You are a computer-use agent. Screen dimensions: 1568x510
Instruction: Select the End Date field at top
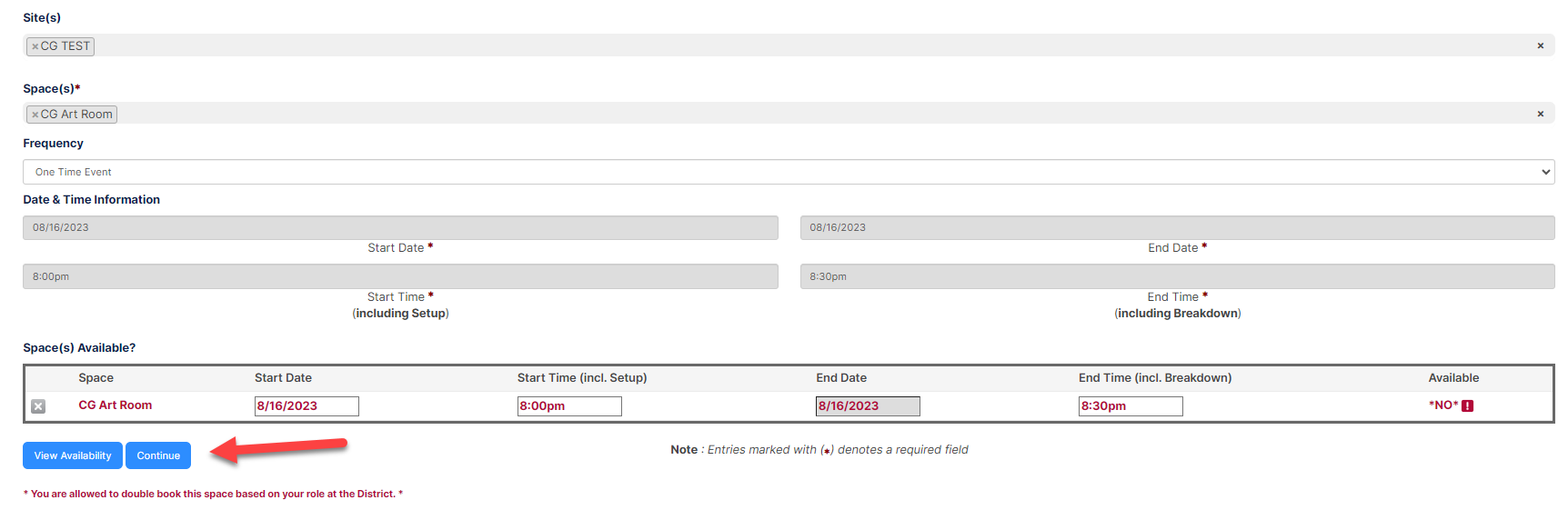(1178, 227)
